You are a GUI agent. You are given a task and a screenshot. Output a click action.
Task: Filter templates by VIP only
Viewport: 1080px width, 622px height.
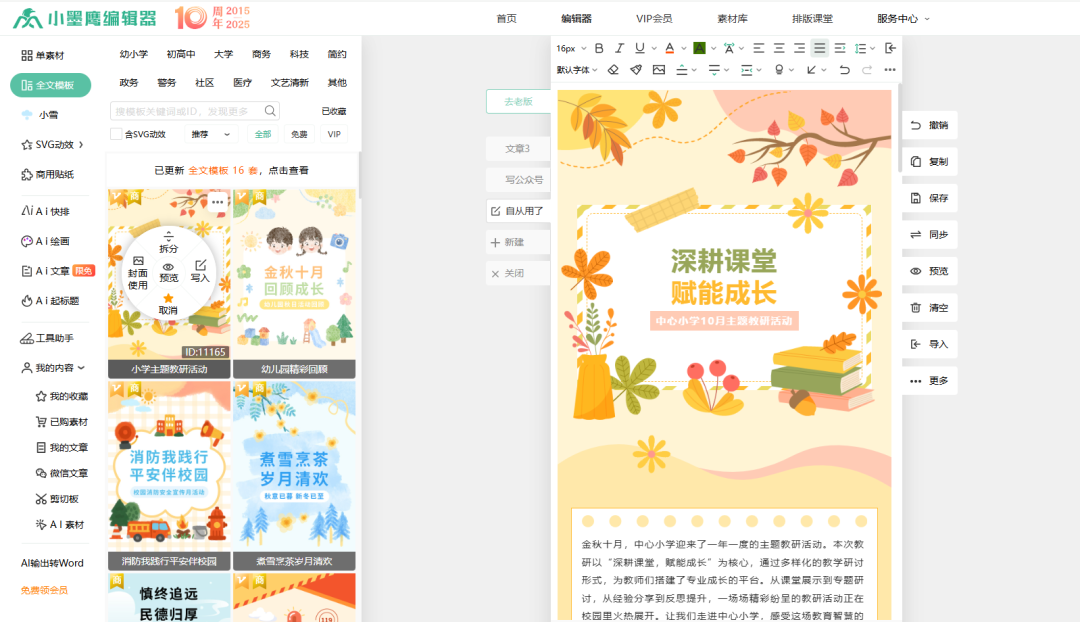(x=334, y=134)
